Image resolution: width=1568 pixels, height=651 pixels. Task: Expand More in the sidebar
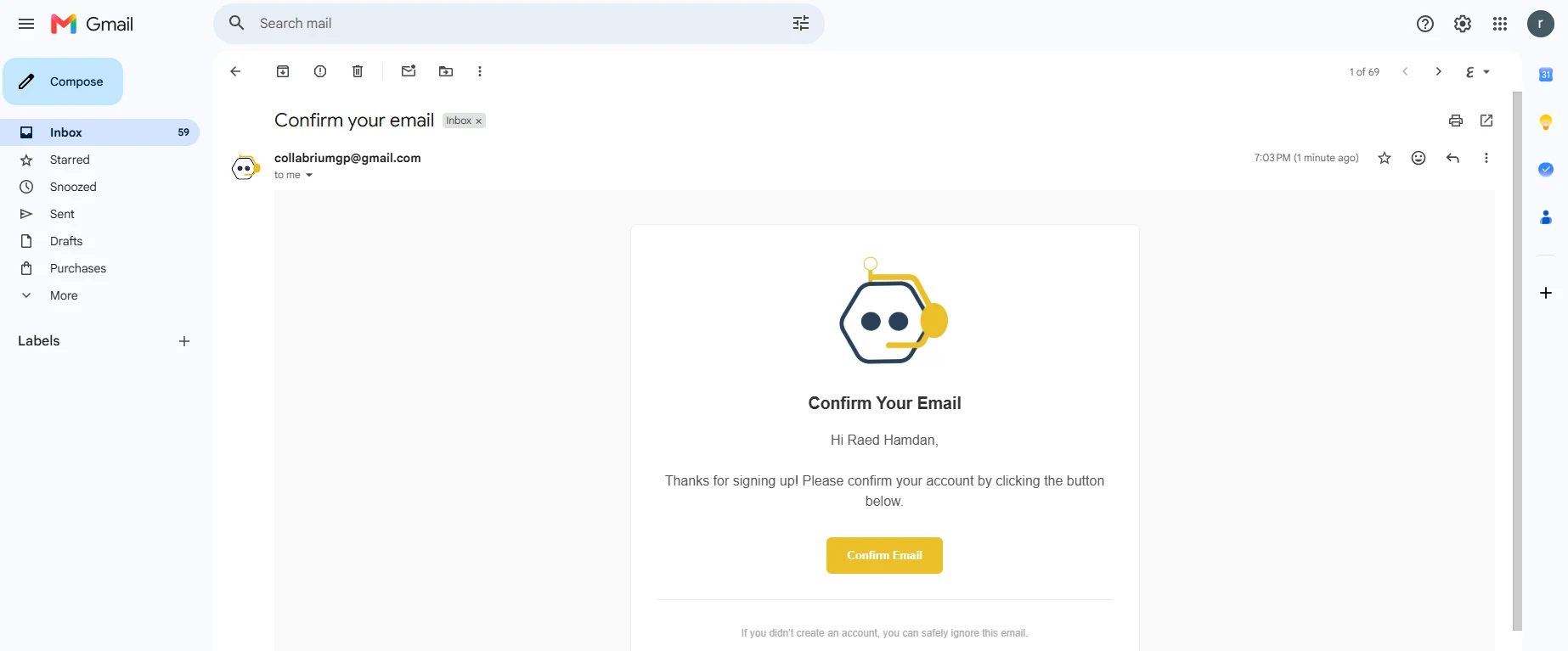(100, 295)
